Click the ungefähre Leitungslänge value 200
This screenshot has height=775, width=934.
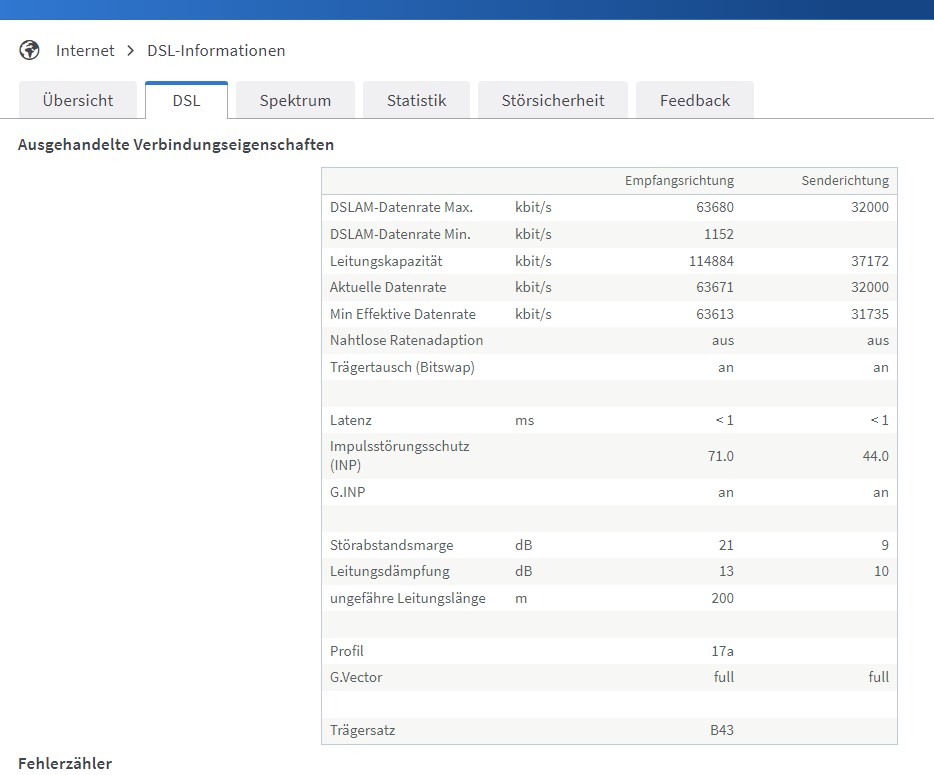coord(721,598)
